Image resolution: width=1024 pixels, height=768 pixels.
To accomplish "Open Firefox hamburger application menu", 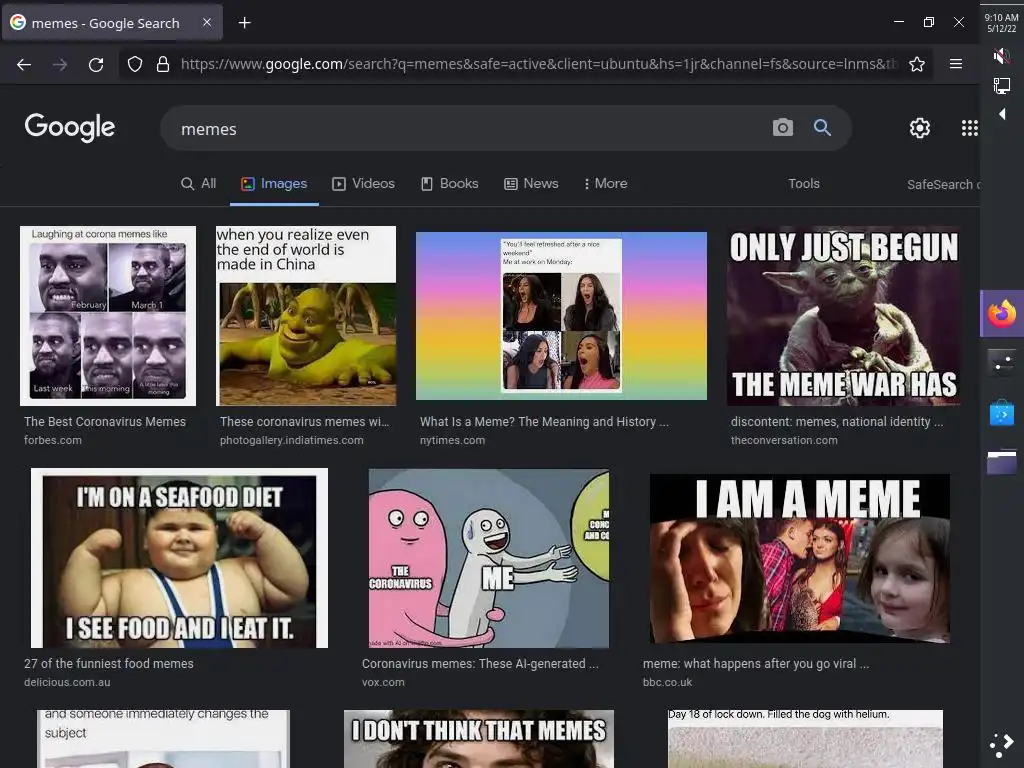I will [955, 64].
